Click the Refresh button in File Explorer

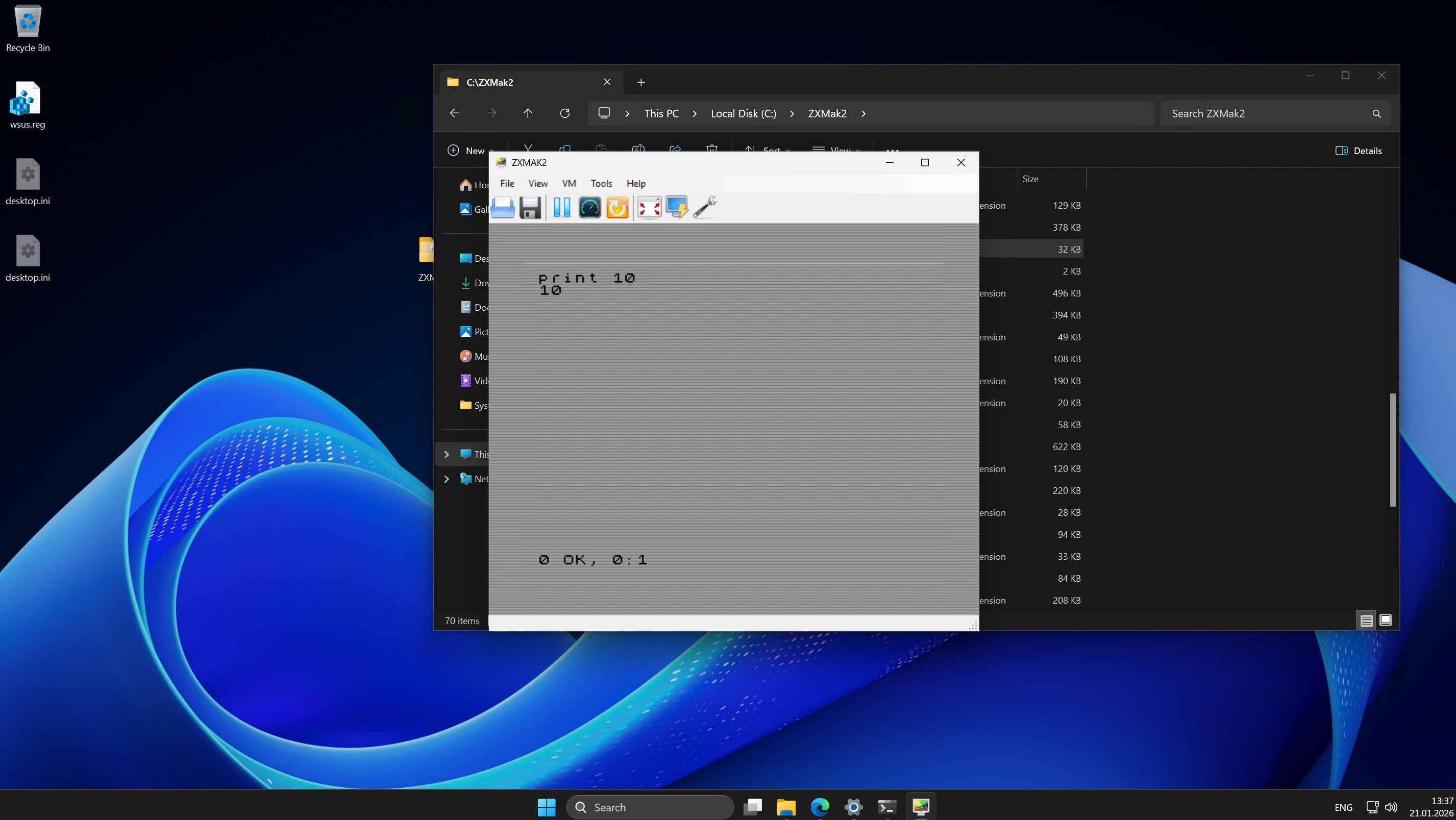click(564, 113)
